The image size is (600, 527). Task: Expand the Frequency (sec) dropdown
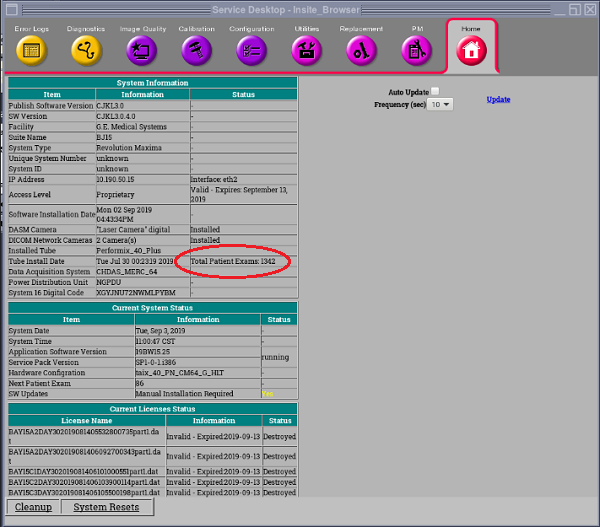point(441,104)
